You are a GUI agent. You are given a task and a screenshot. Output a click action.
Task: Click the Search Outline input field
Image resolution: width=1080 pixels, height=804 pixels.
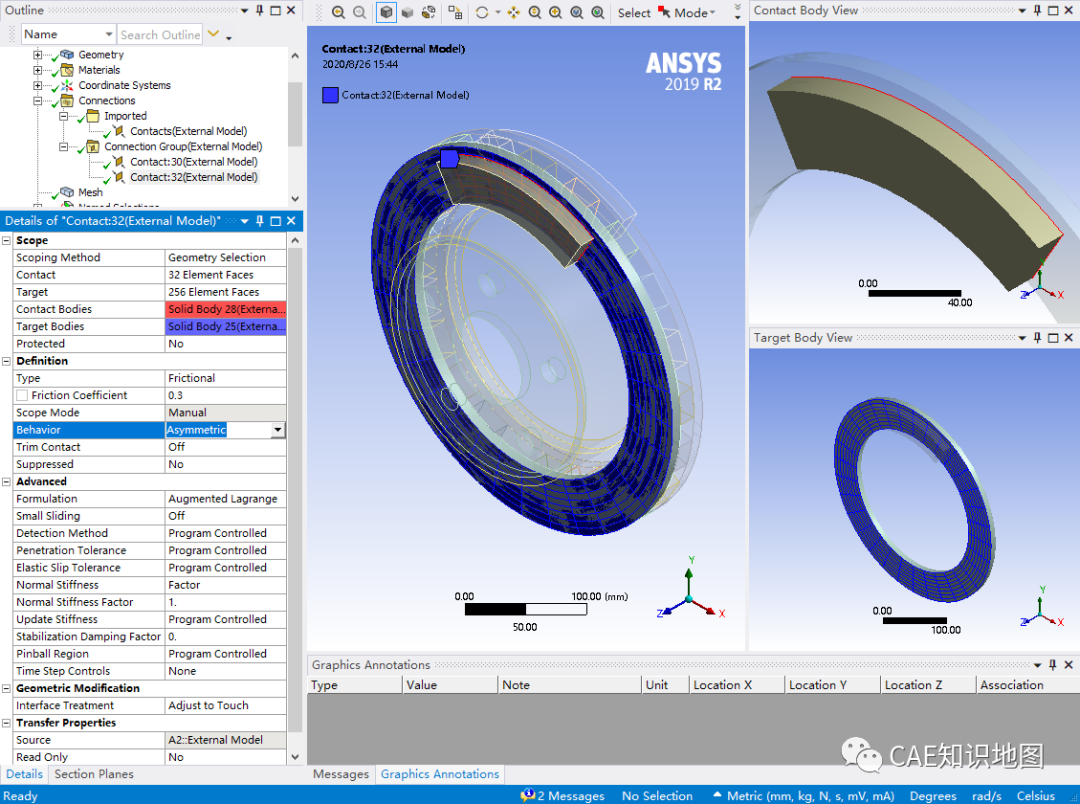[160, 34]
